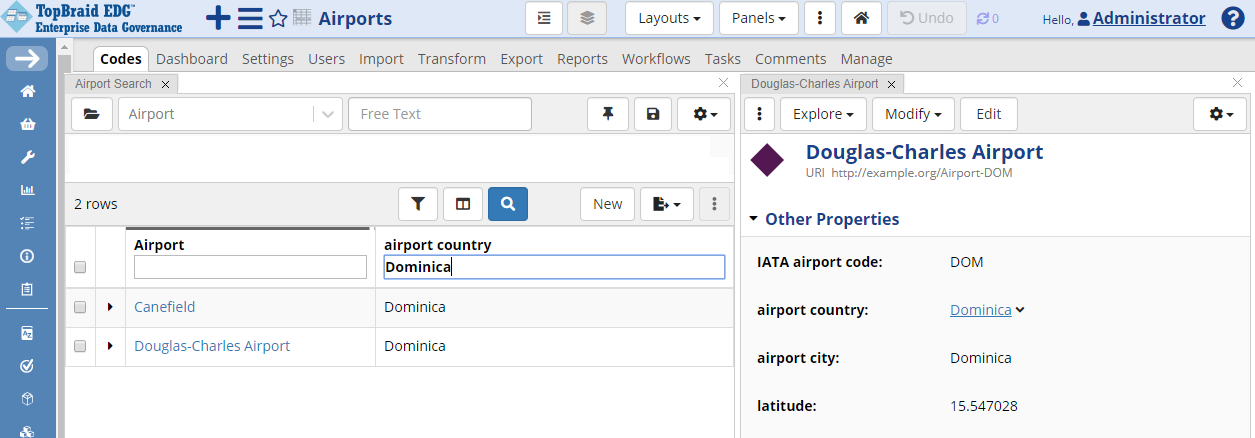
Task: Click the open folder icon
Action: [x=92, y=114]
